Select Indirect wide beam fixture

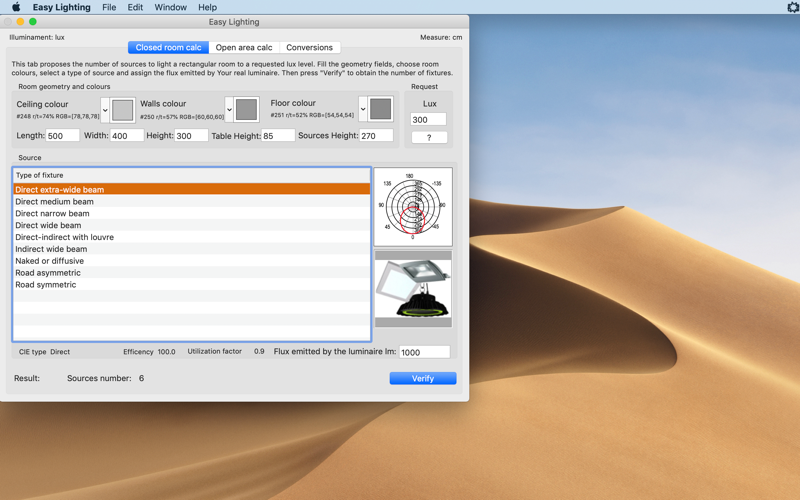[191, 249]
